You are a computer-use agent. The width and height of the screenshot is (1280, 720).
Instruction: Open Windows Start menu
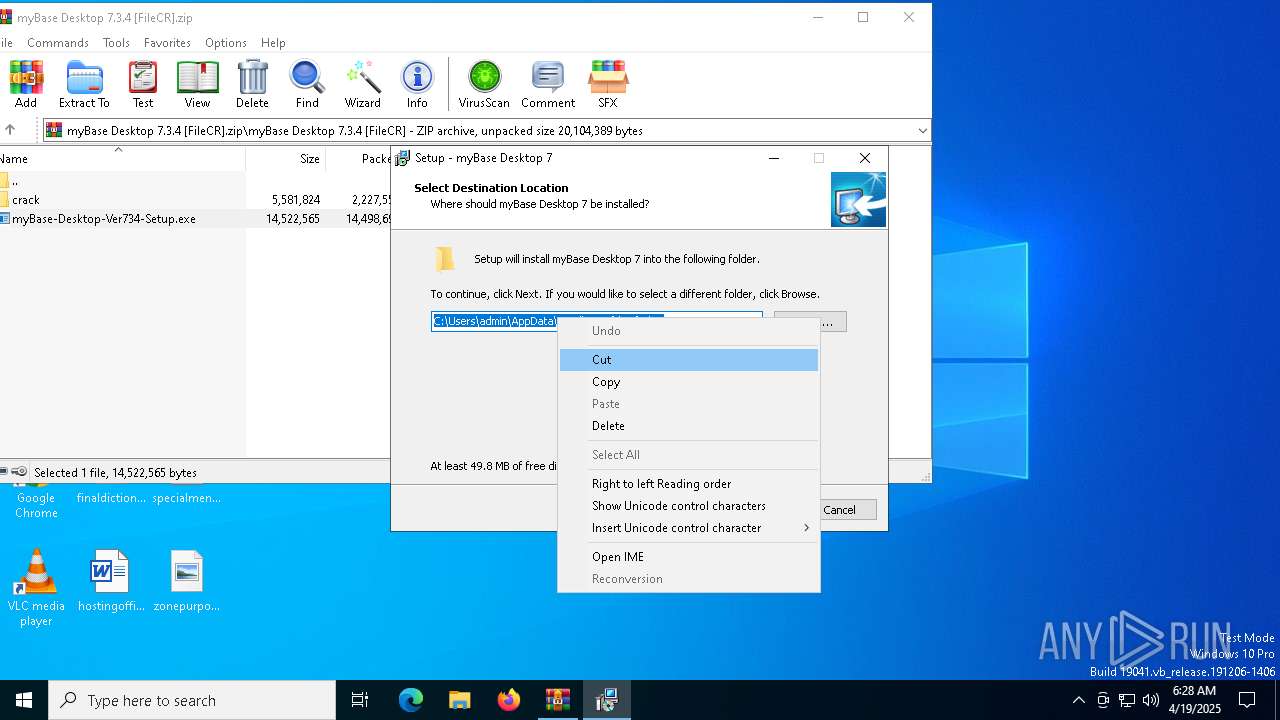pyautogui.click(x=24, y=700)
